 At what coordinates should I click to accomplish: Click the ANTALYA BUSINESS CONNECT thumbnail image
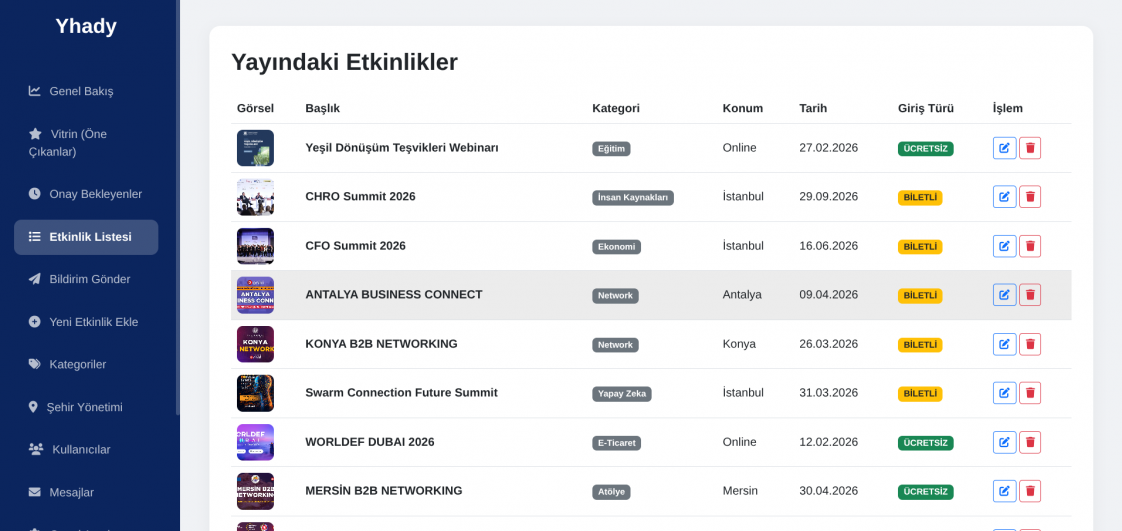click(255, 295)
